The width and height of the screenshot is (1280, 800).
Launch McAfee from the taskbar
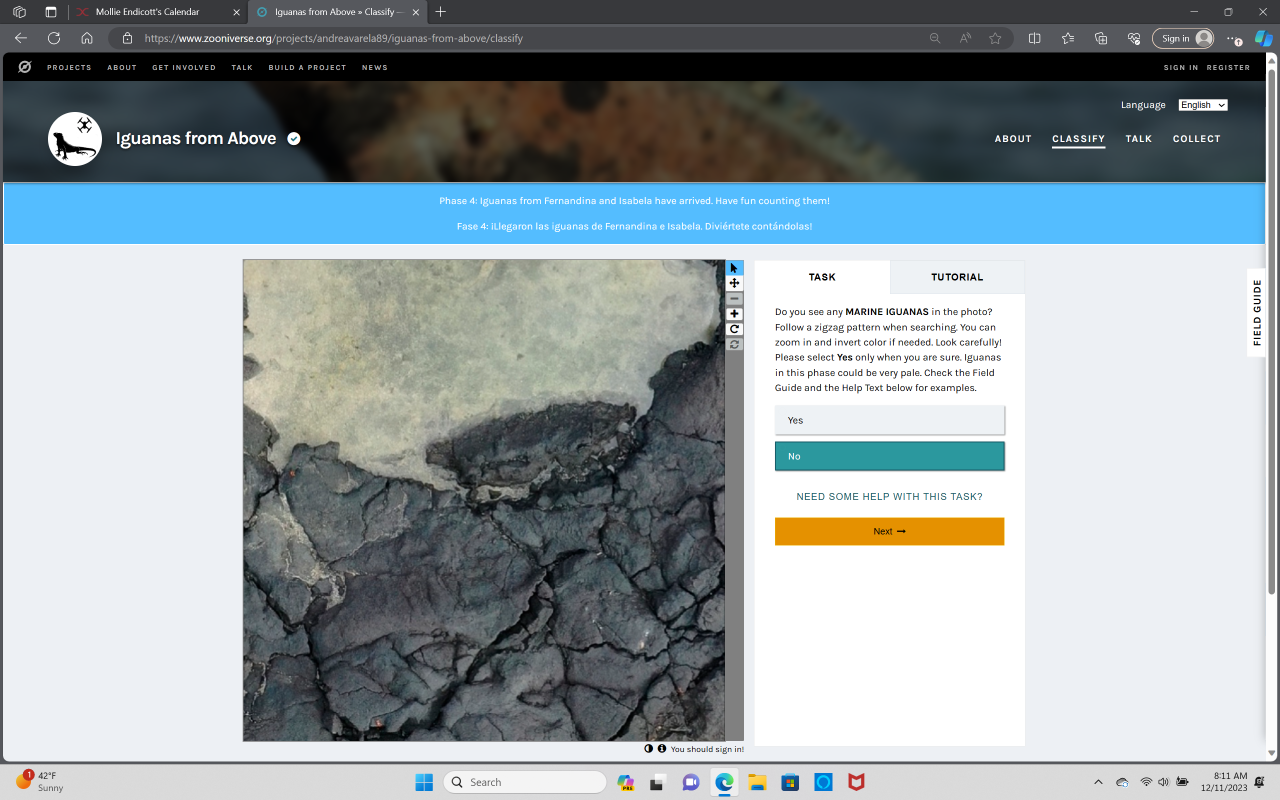856,782
